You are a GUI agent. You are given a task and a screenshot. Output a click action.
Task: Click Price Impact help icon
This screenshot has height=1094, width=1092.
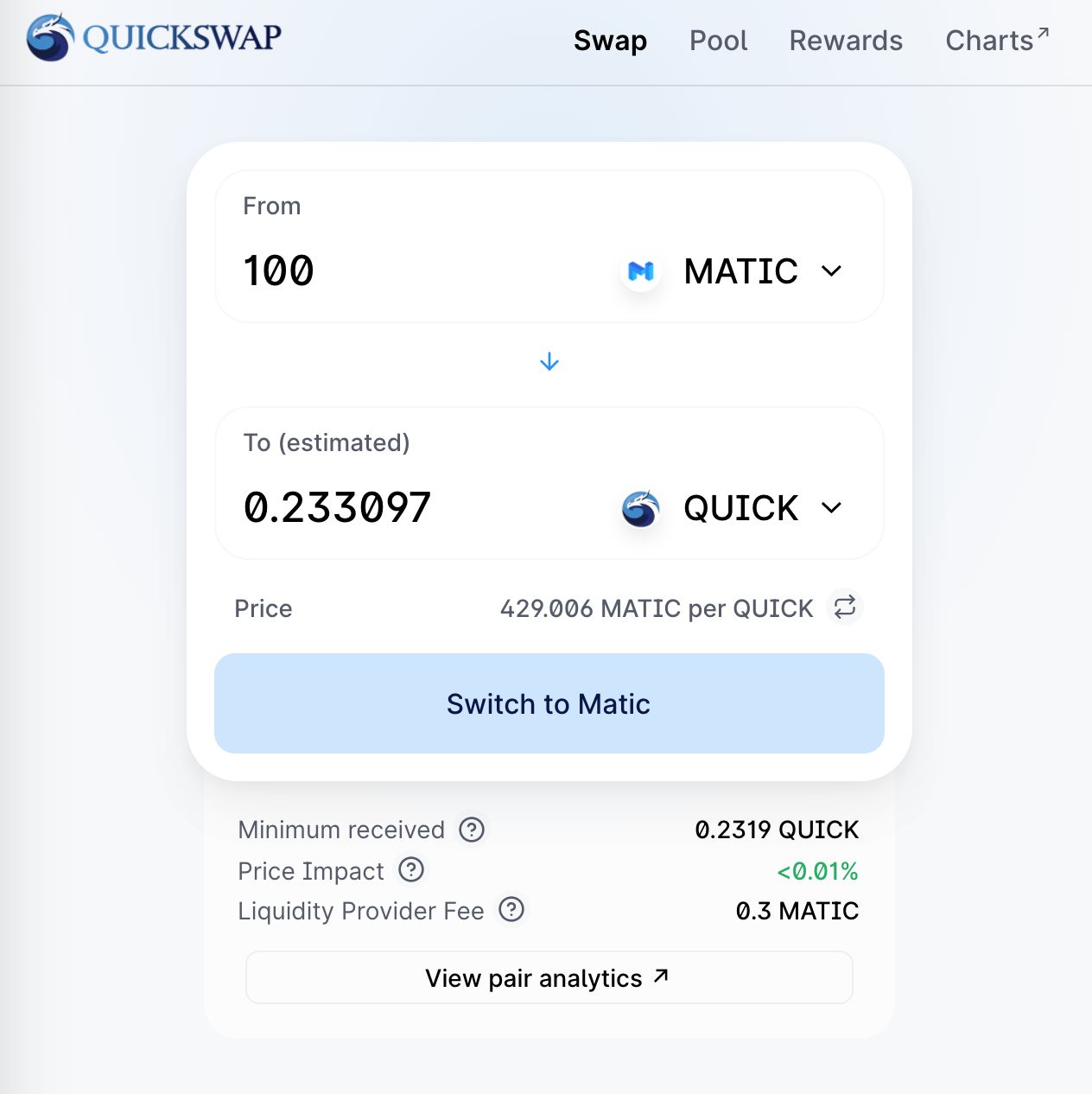pyautogui.click(x=411, y=870)
